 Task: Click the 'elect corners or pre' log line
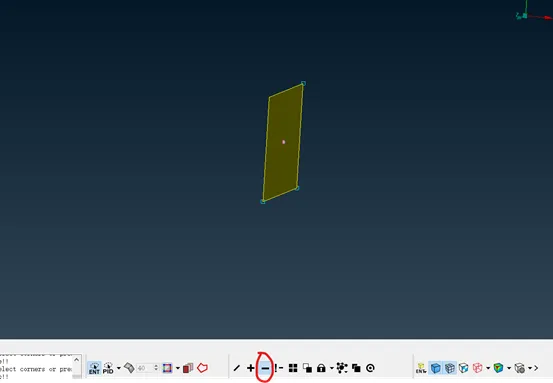[36, 369]
